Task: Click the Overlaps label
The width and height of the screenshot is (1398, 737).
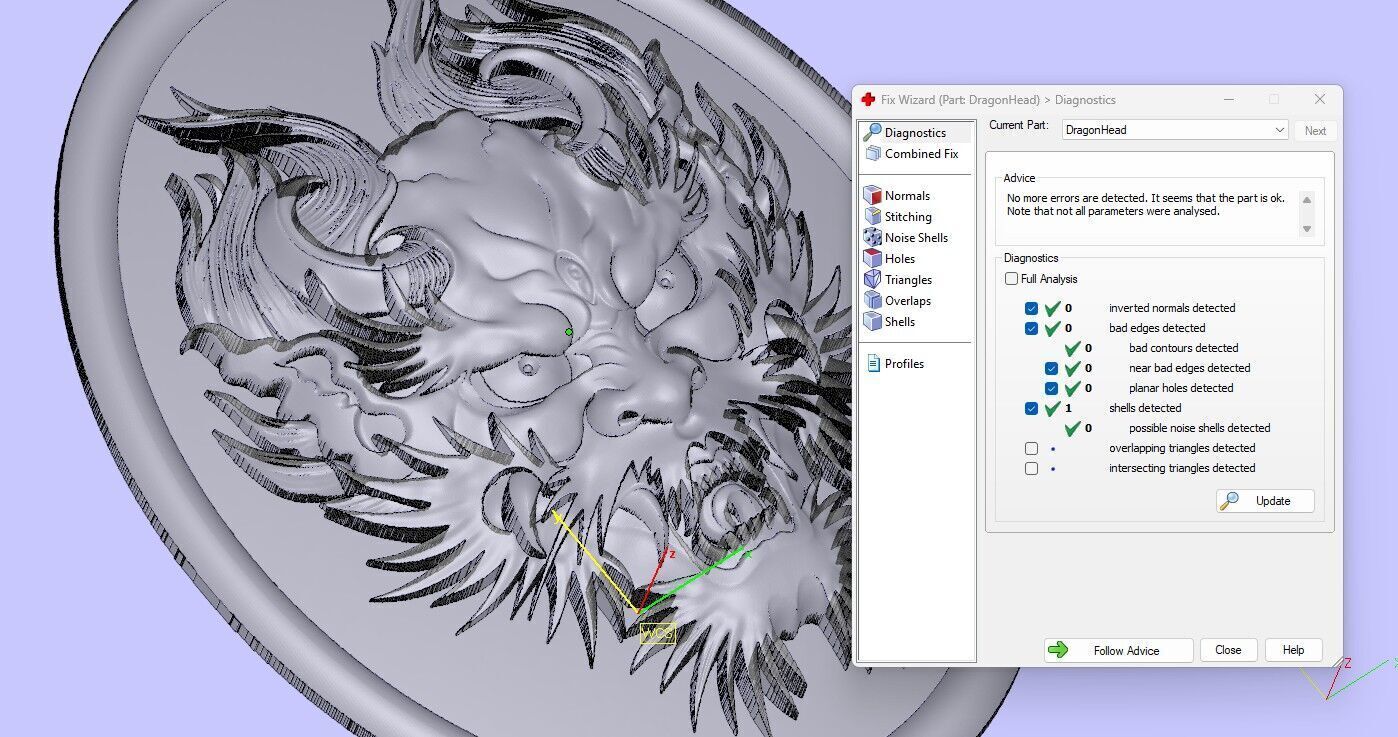Action: 908,300
